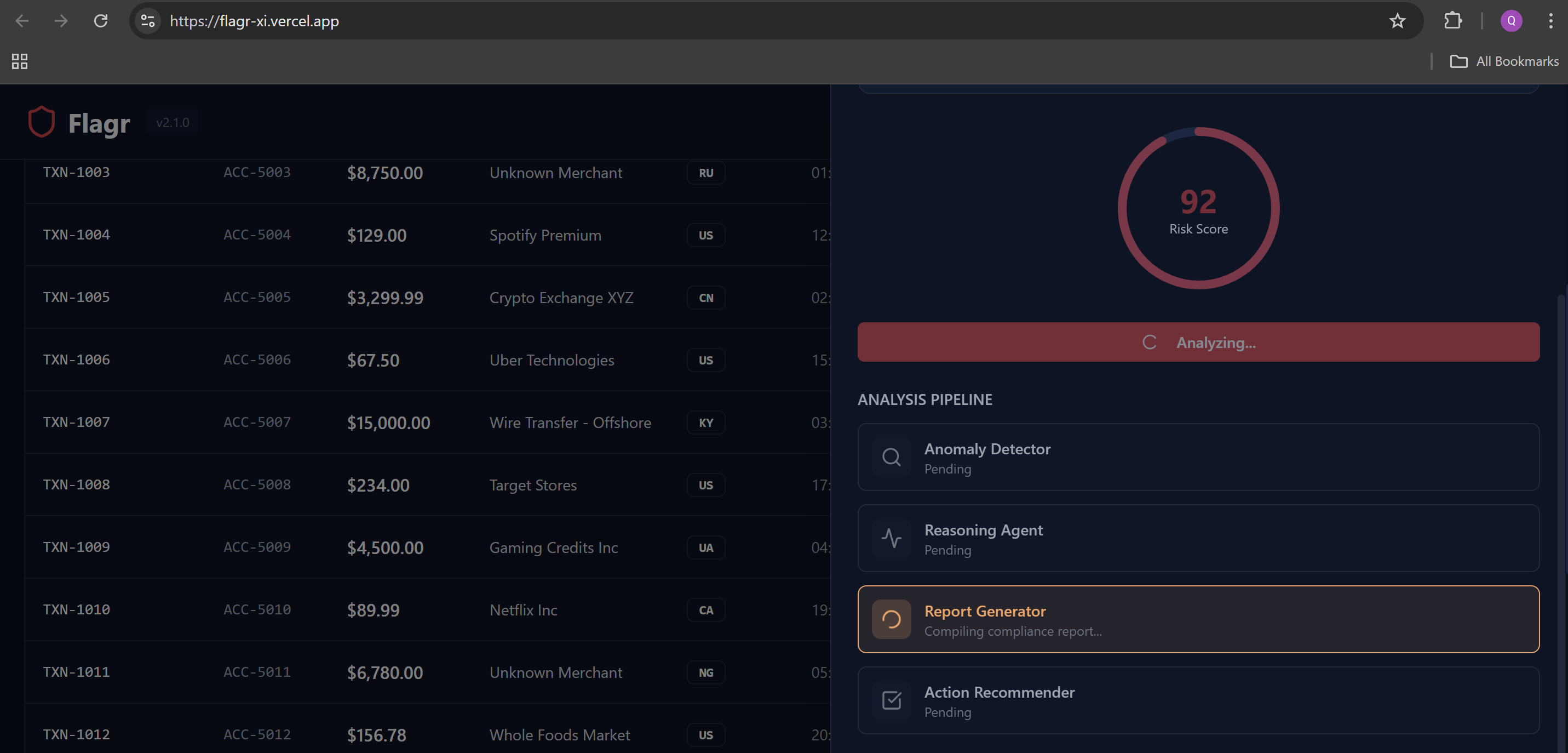Click the Action Recommender checkmark icon
Viewport: 1568px width, 753px height.
891,700
